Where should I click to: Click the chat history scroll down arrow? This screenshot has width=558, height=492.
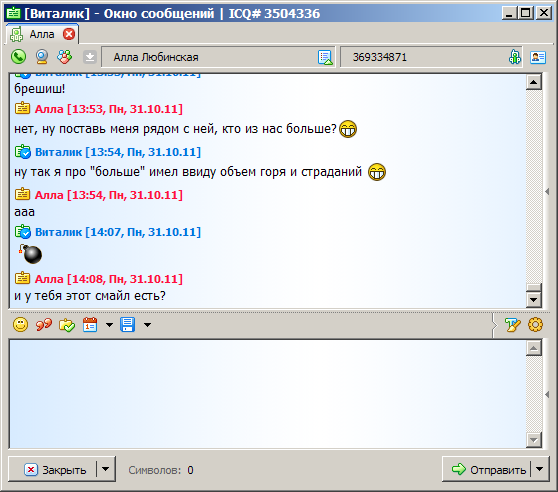click(x=533, y=300)
